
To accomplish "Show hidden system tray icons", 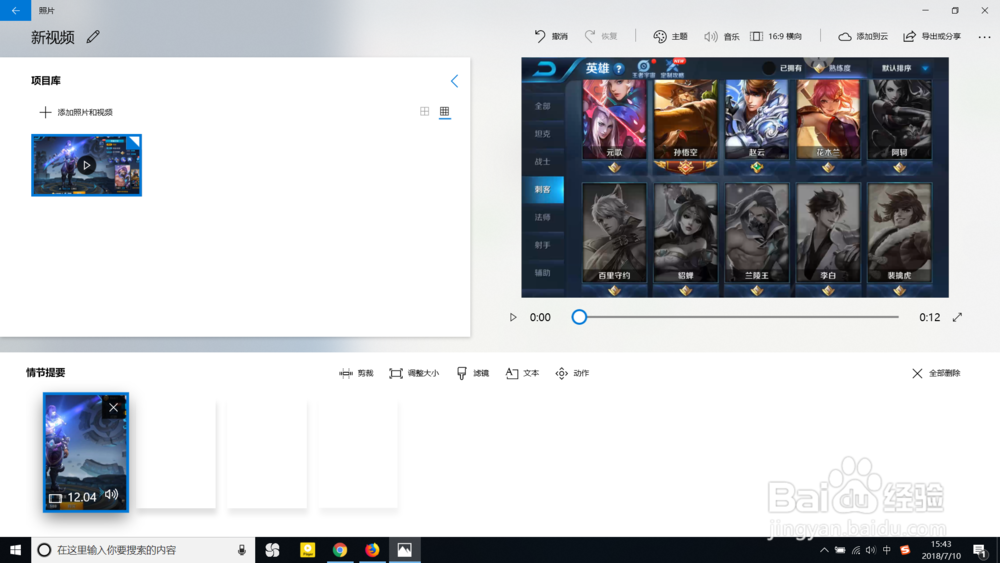I will pos(824,550).
